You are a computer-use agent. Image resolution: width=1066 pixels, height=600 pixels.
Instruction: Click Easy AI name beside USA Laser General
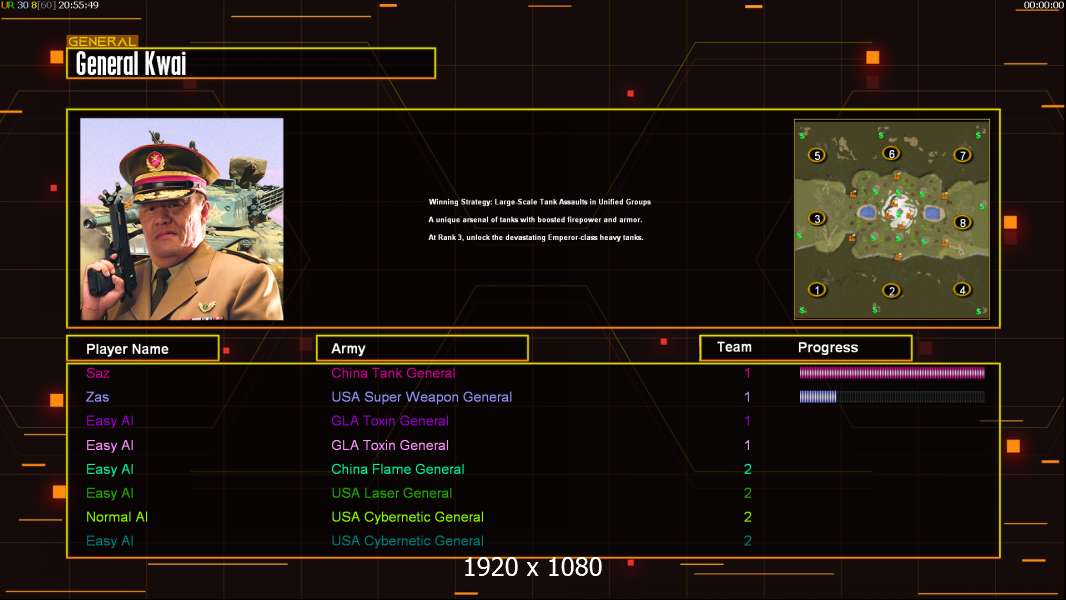(x=109, y=493)
